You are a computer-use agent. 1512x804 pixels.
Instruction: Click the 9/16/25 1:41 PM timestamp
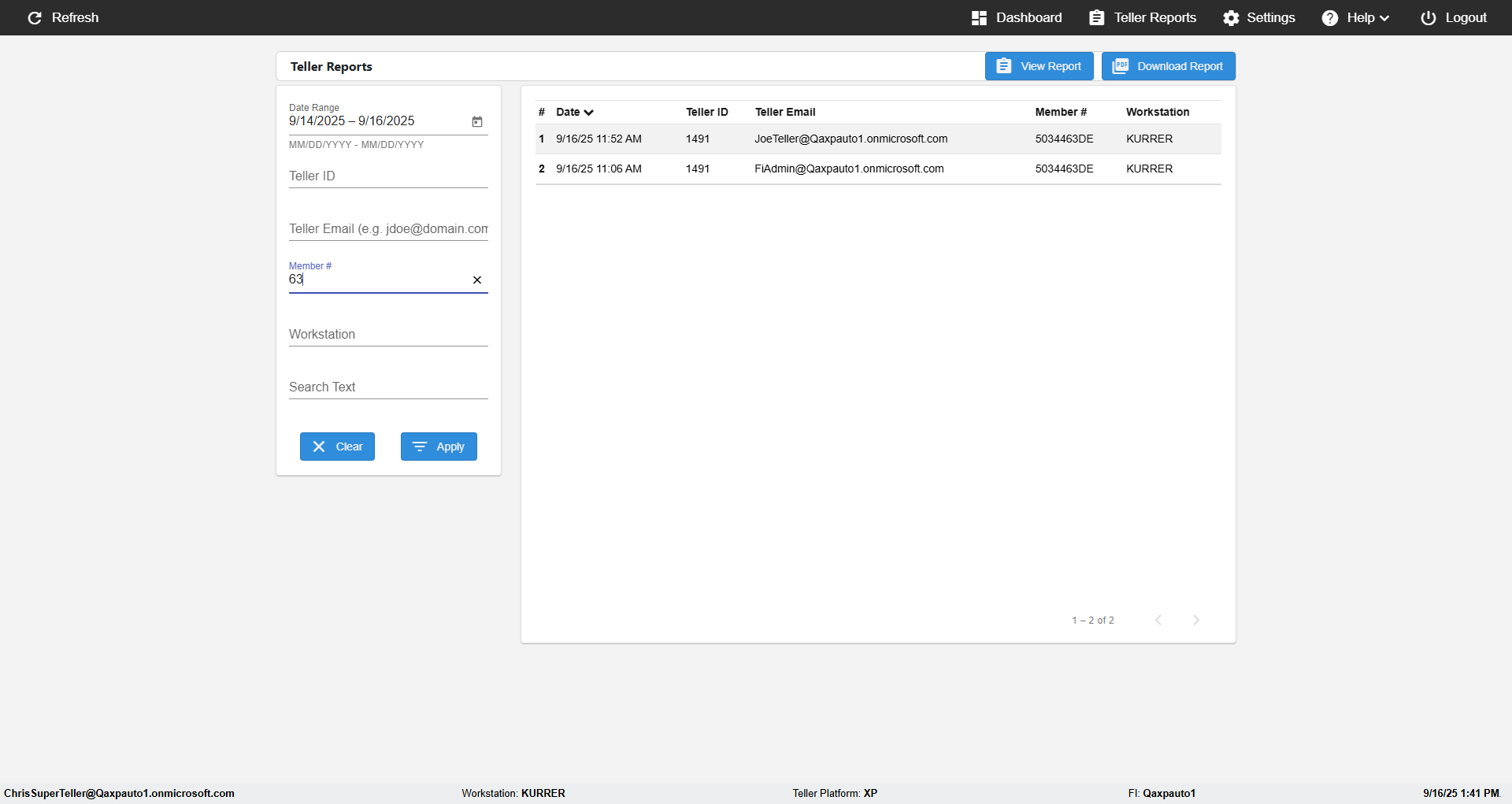point(1461,793)
